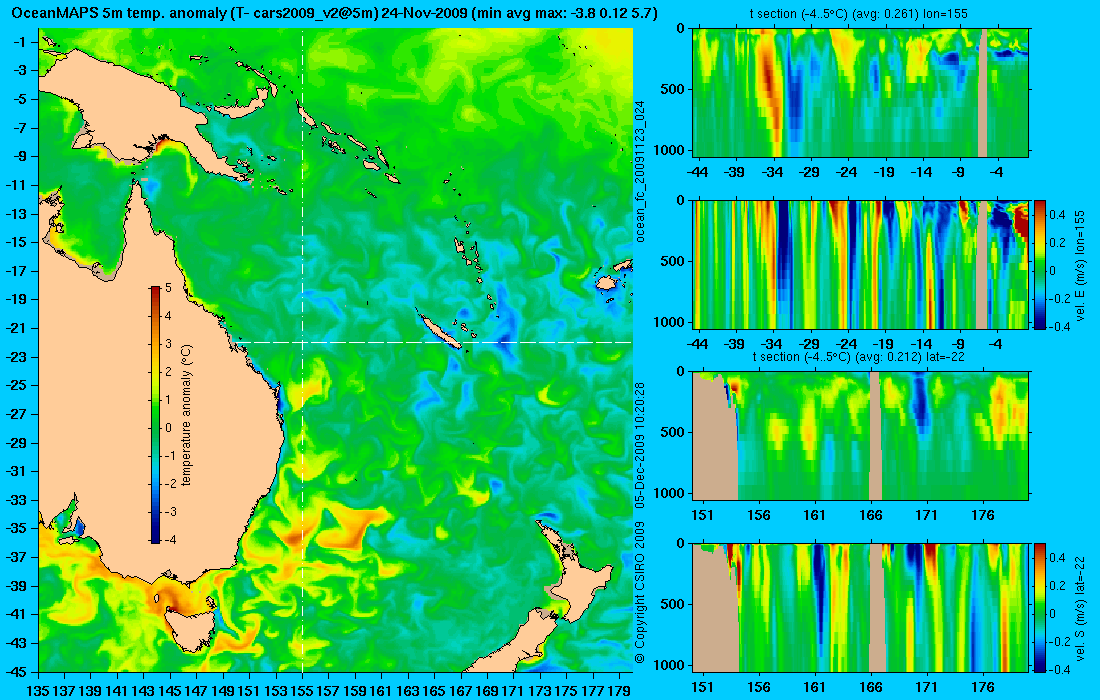Image resolution: width=1100 pixels, height=700 pixels.
Task: Click the '-45' latitude label on the main map axis
Action: click(15, 671)
